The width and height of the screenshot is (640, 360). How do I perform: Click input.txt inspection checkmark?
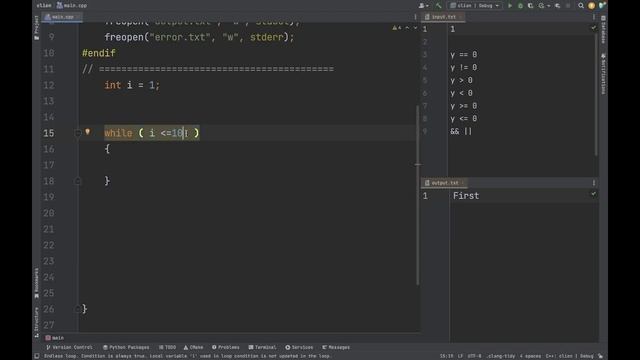pyautogui.click(x=593, y=28)
